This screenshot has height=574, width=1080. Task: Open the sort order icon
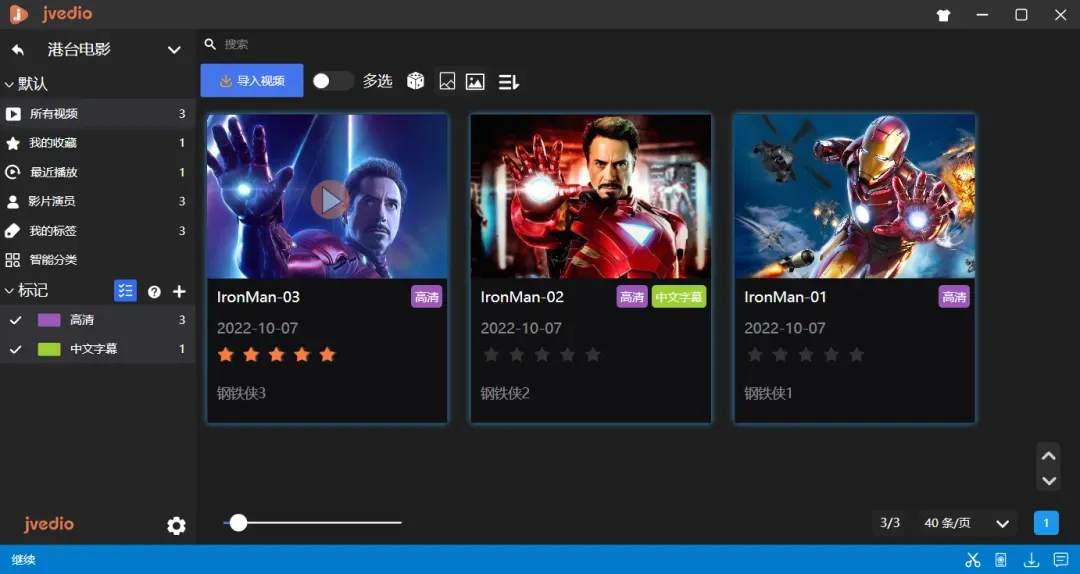coord(508,82)
